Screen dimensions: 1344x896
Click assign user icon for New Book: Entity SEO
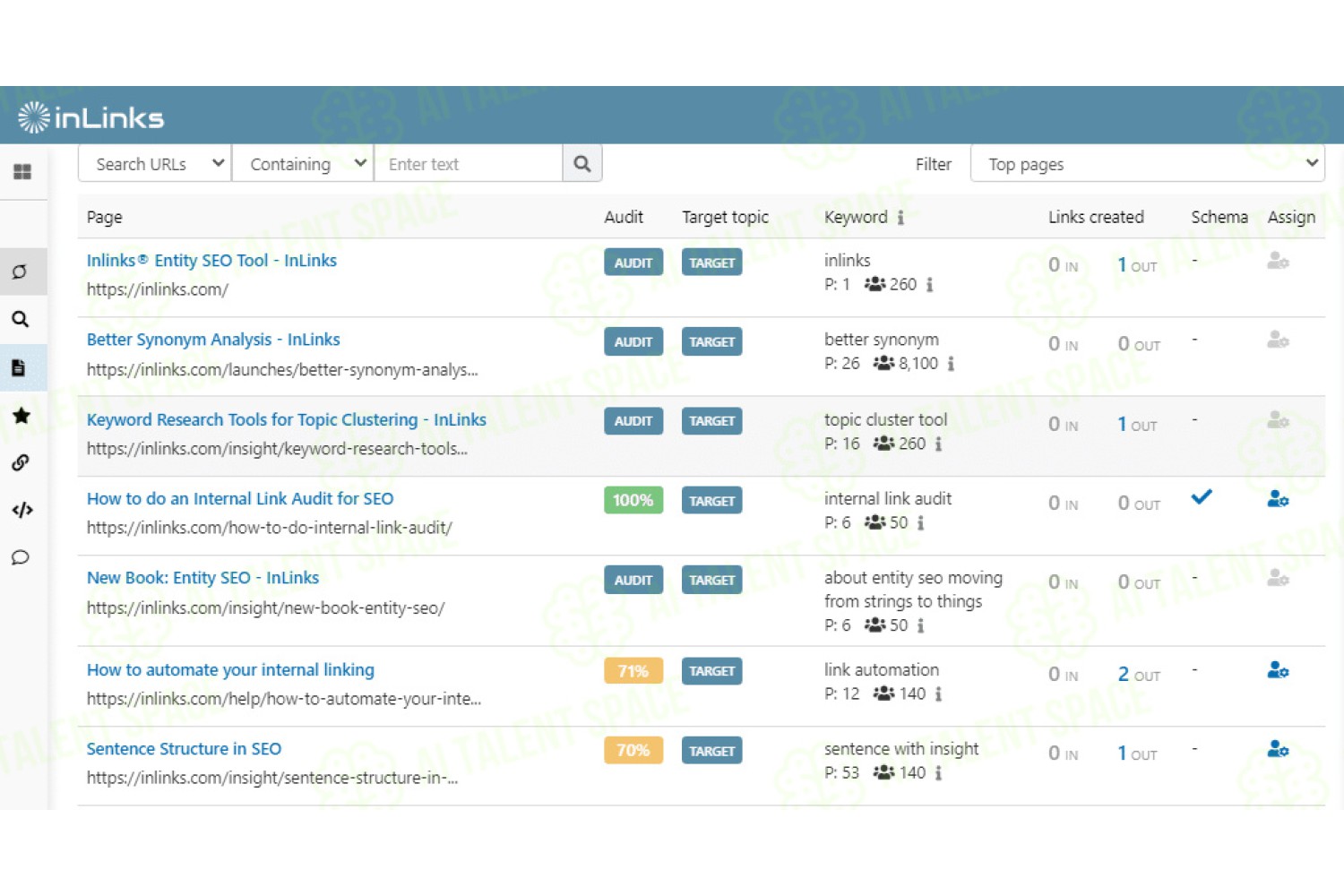coord(1278,578)
